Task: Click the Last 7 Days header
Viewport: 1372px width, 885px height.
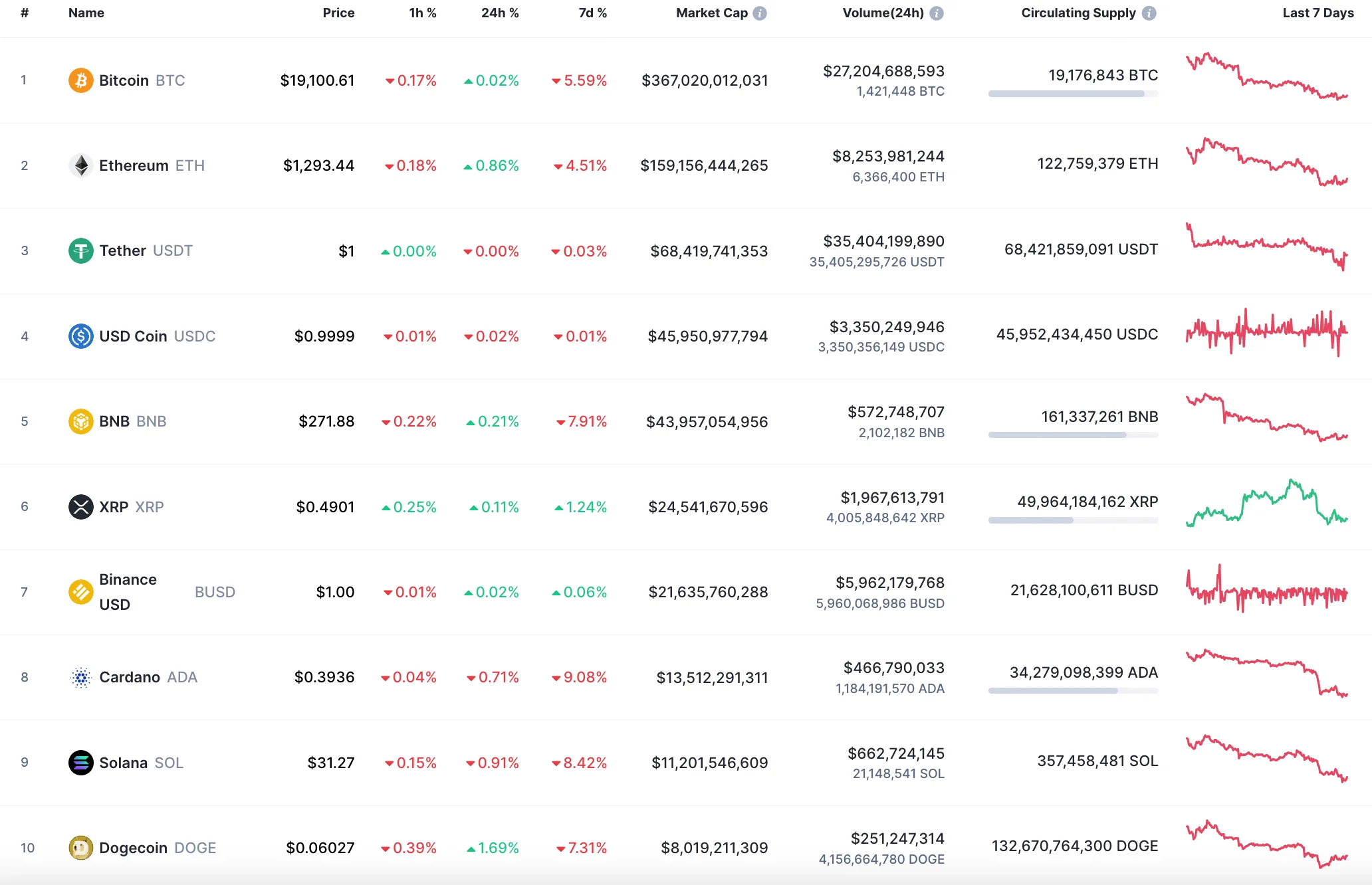Action: pyautogui.click(x=1317, y=12)
